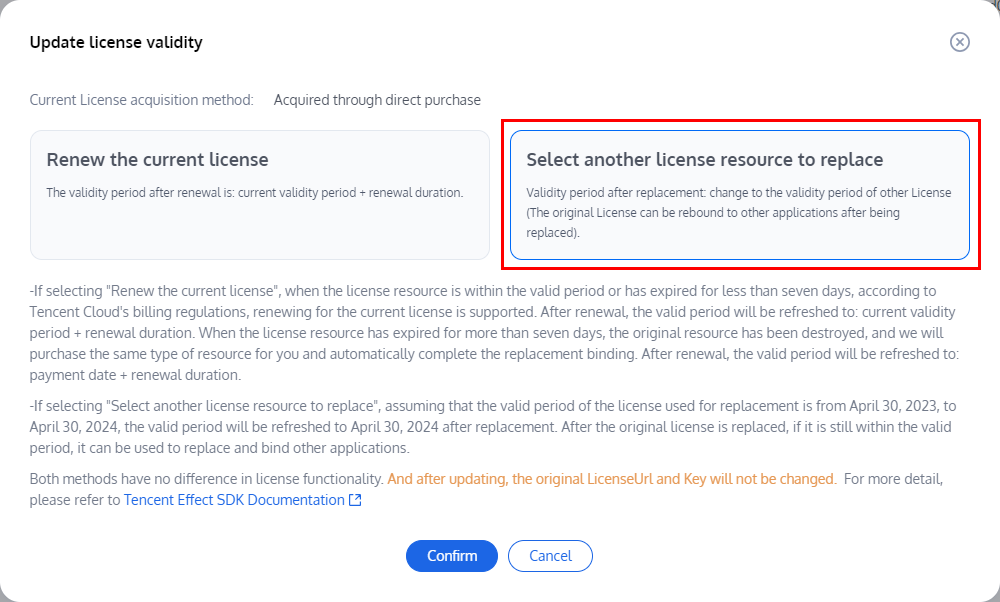Viewport: 1000px width, 602px height.
Task: Click the Current License acquisition method label
Action: click(x=142, y=100)
